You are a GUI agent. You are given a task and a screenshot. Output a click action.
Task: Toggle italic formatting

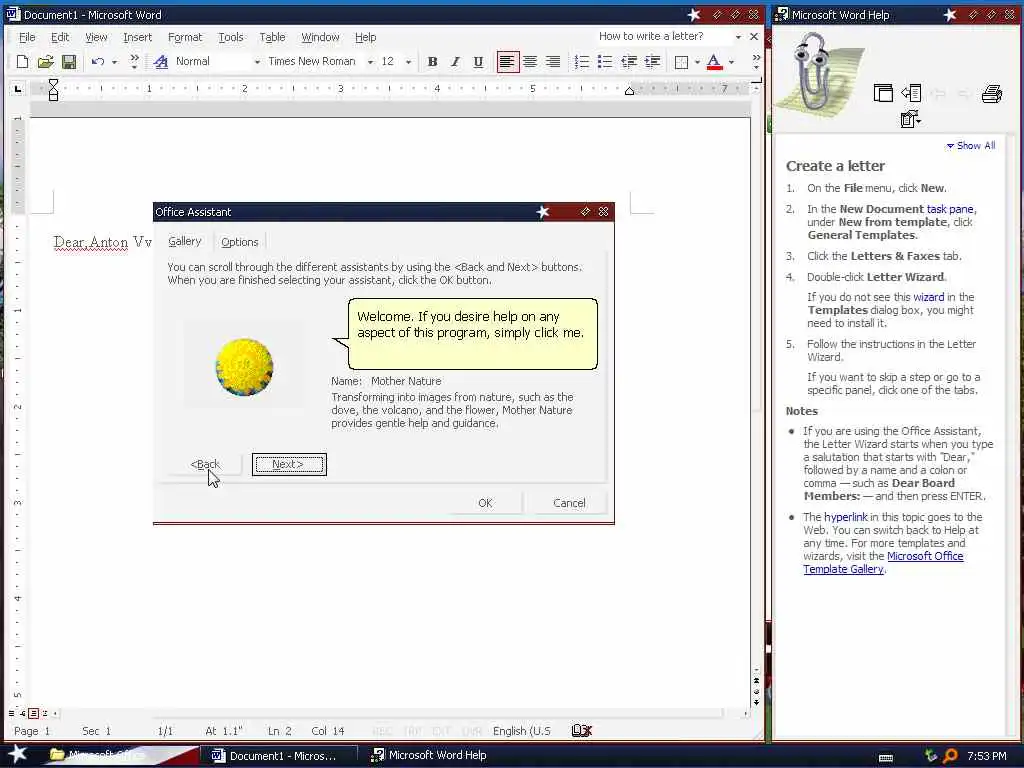tap(455, 61)
